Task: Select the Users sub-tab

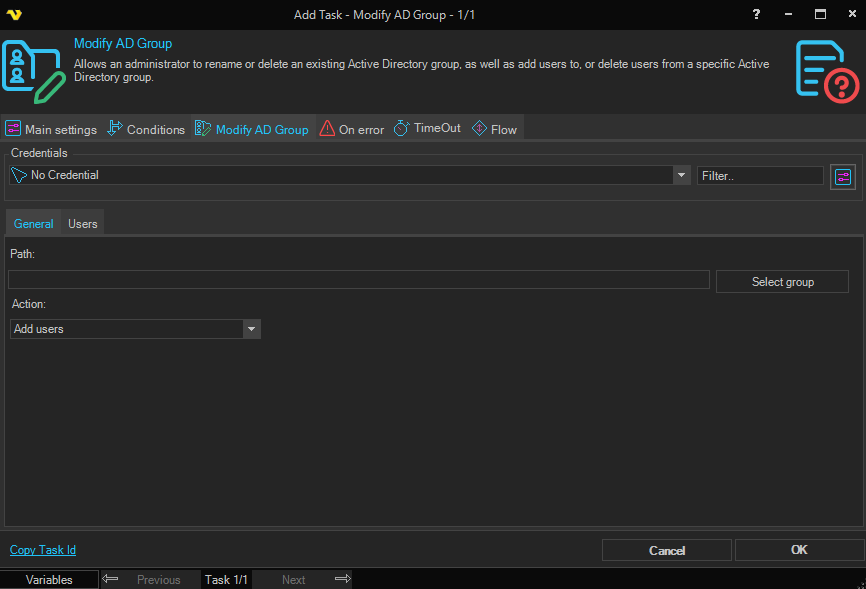Action: 82,224
